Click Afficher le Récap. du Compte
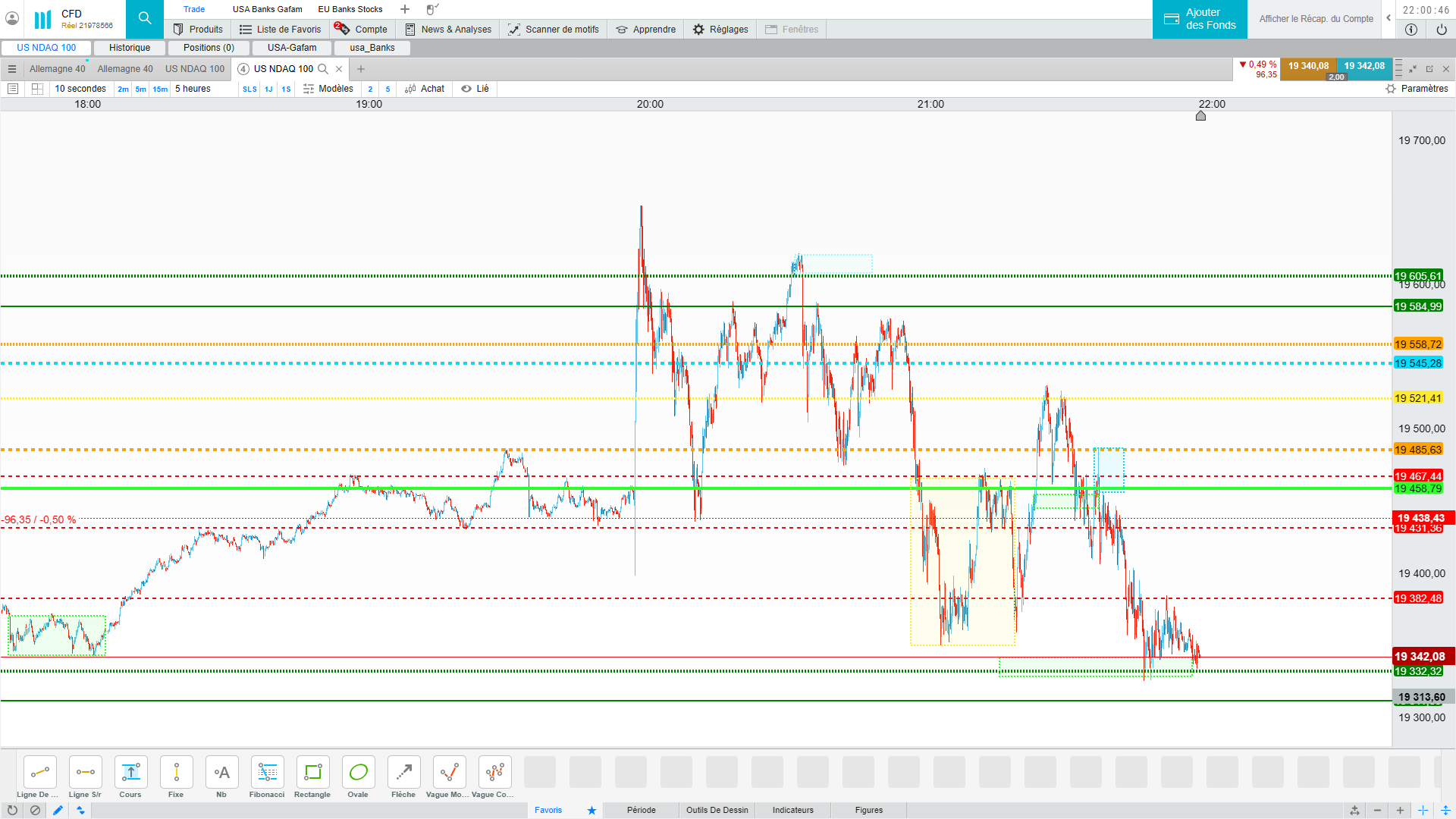Screen dimensions: 1456x819 tap(1316, 19)
